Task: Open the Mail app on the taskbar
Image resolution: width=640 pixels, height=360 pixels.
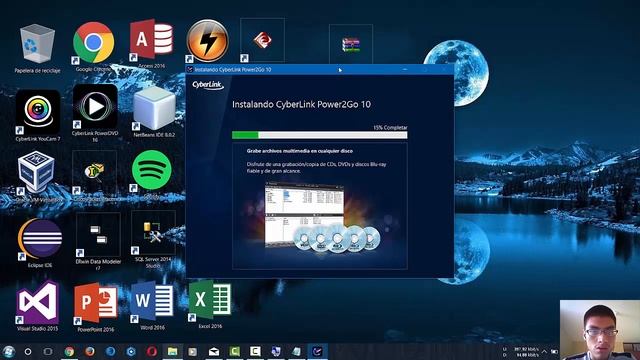Action: click(214, 352)
